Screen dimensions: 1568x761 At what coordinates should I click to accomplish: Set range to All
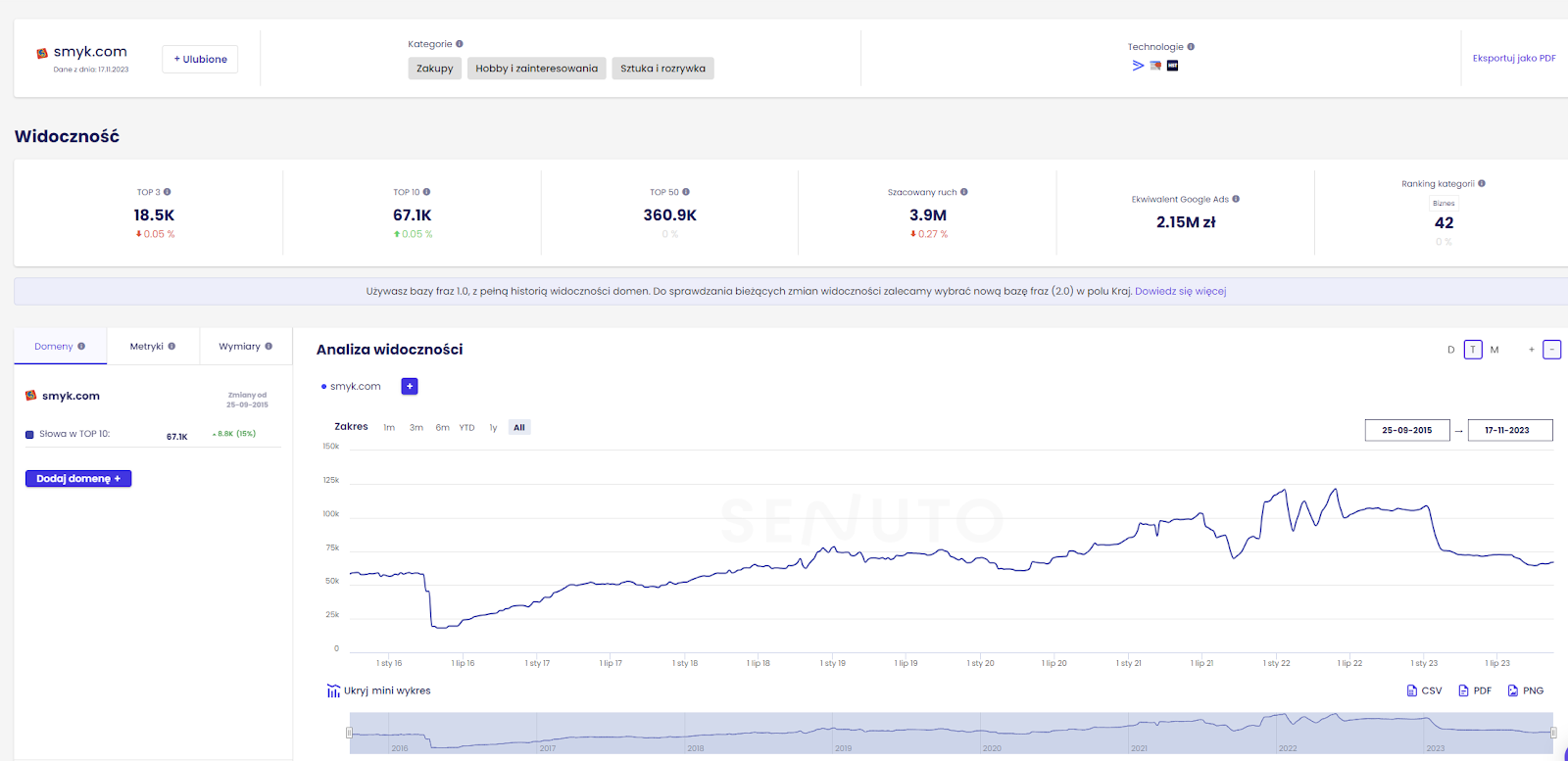click(x=519, y=427)
